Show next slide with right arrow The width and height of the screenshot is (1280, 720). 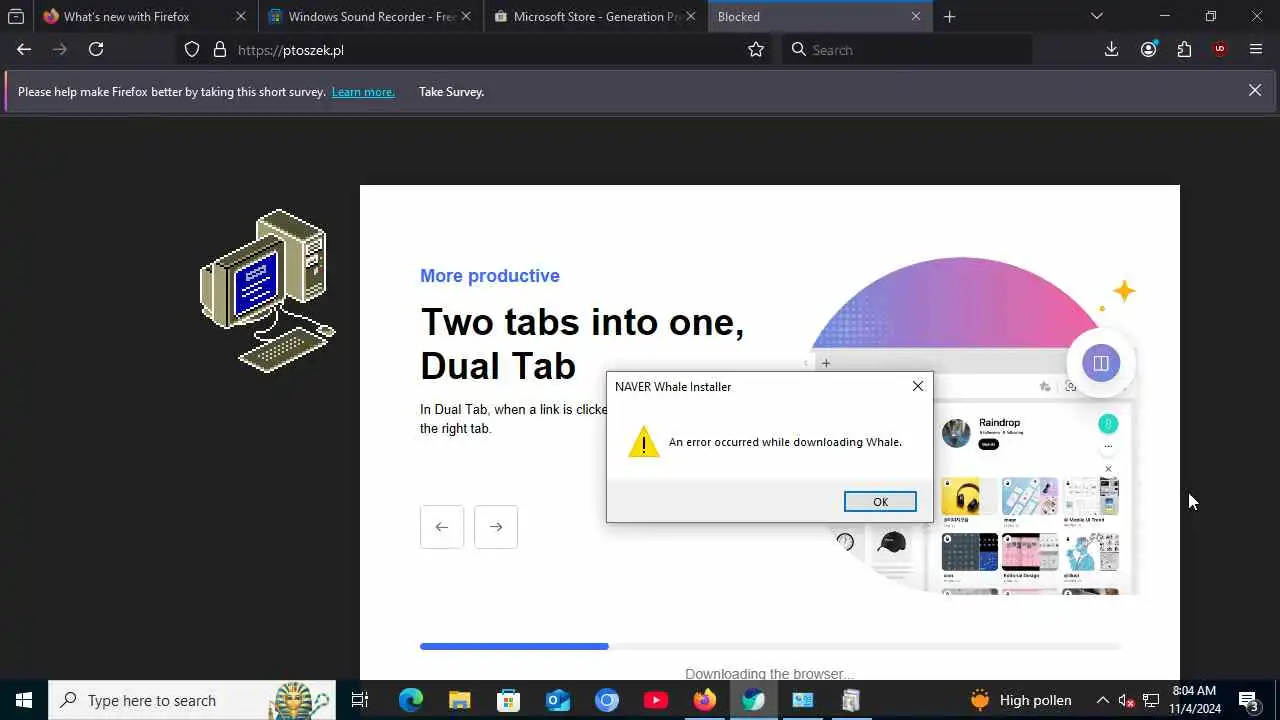tap(496, 527)
